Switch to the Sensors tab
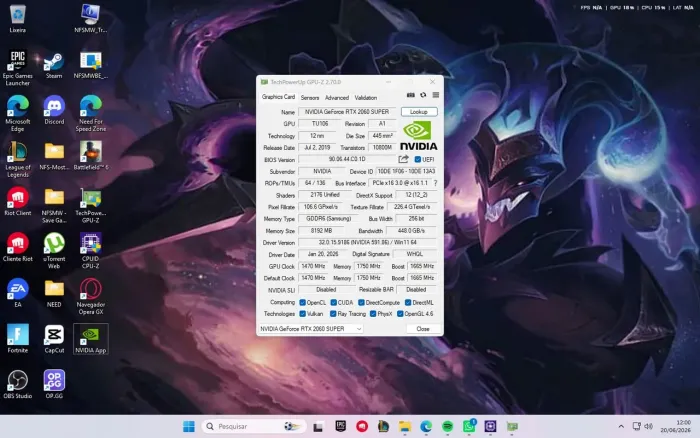The width and height of the screenshot is (700, 438). pos(310,97)
